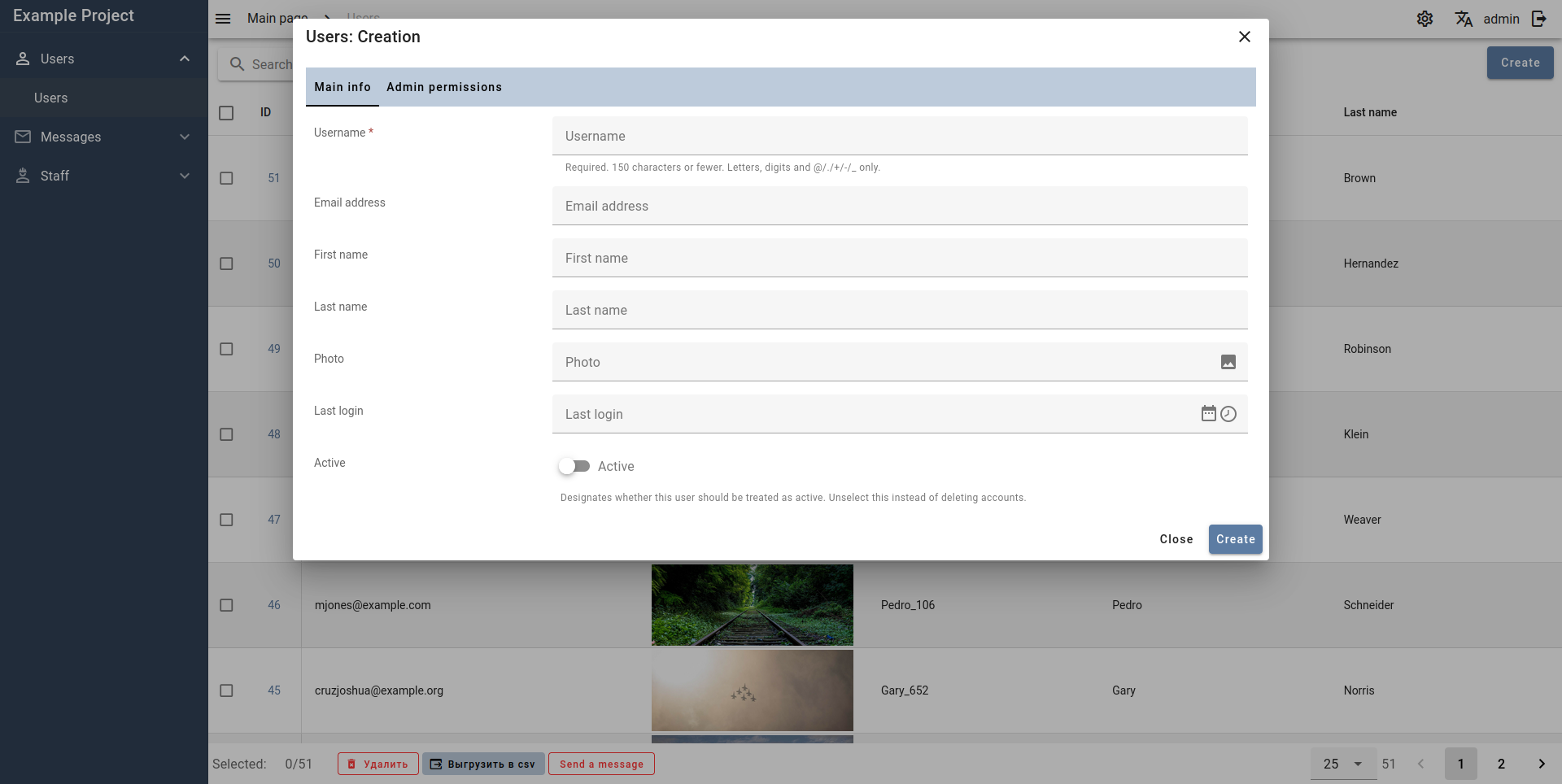The height and width of the screenshot is (784, 1562).
Task: Go to page 1
Action: click(x=1460, y=764)
